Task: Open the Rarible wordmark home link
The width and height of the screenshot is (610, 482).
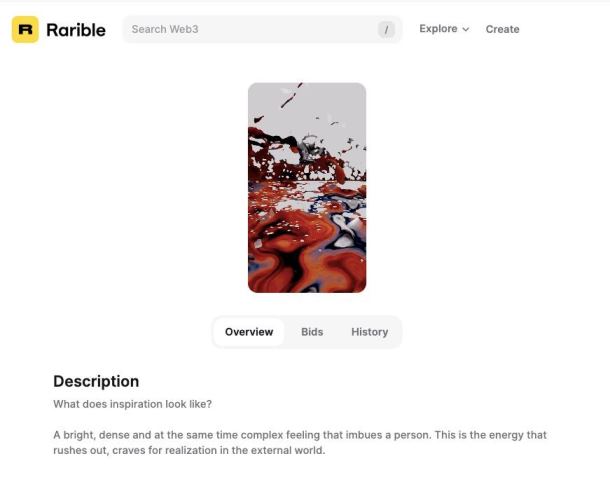Action: point(76,30)
